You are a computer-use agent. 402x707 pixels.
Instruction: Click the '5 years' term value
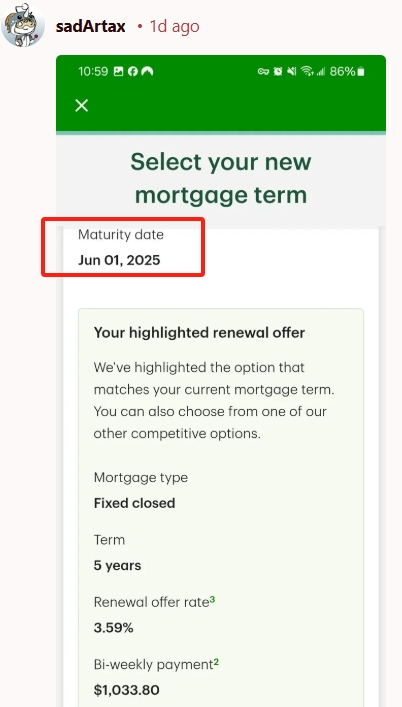(x=117, y=565)
